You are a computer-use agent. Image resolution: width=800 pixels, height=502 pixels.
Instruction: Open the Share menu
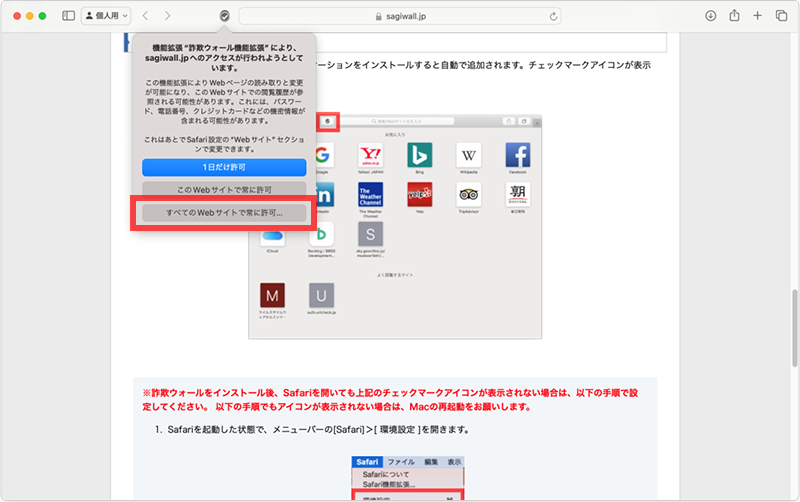click(734, 16)
